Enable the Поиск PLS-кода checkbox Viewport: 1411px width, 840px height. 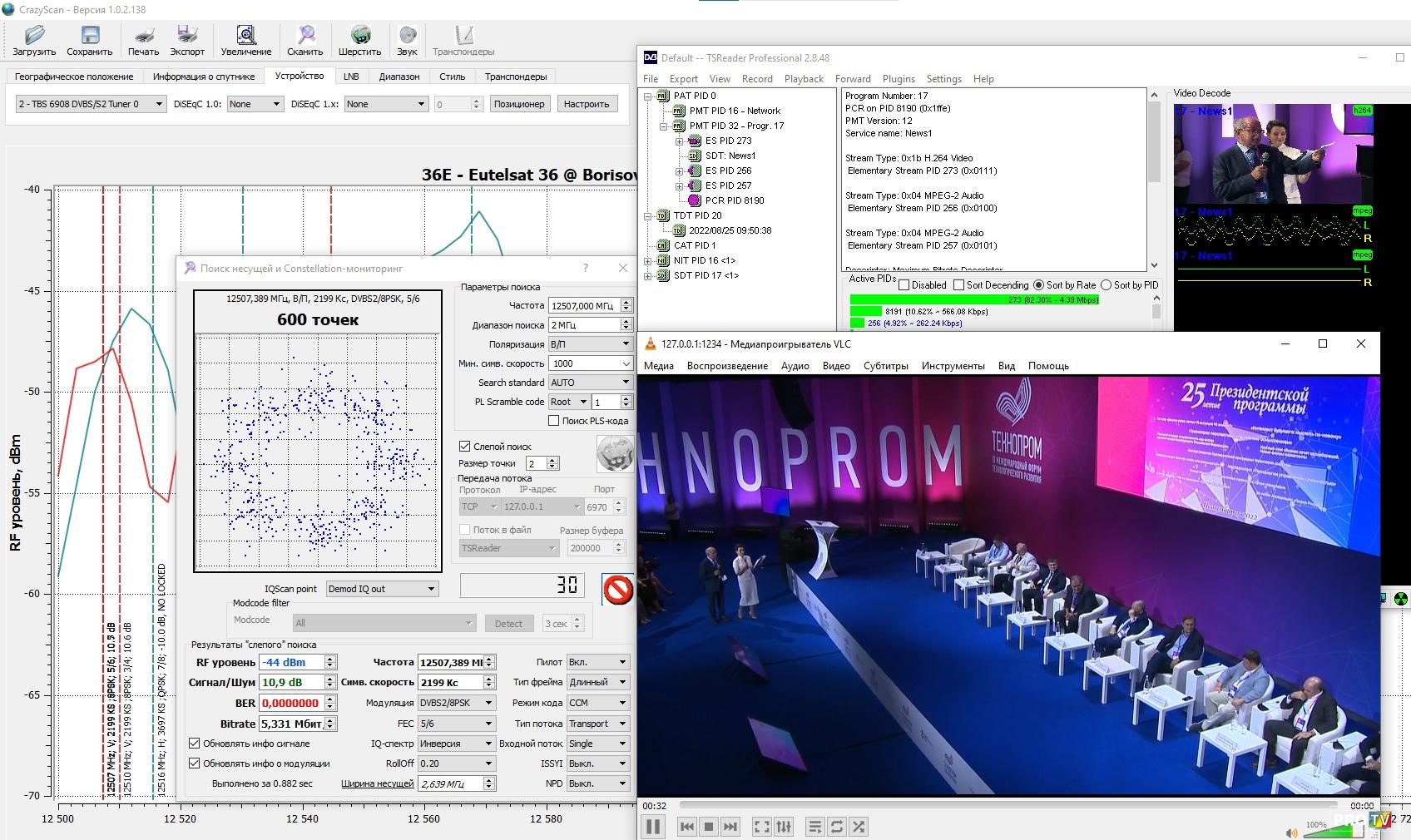[x=553, y=421]
